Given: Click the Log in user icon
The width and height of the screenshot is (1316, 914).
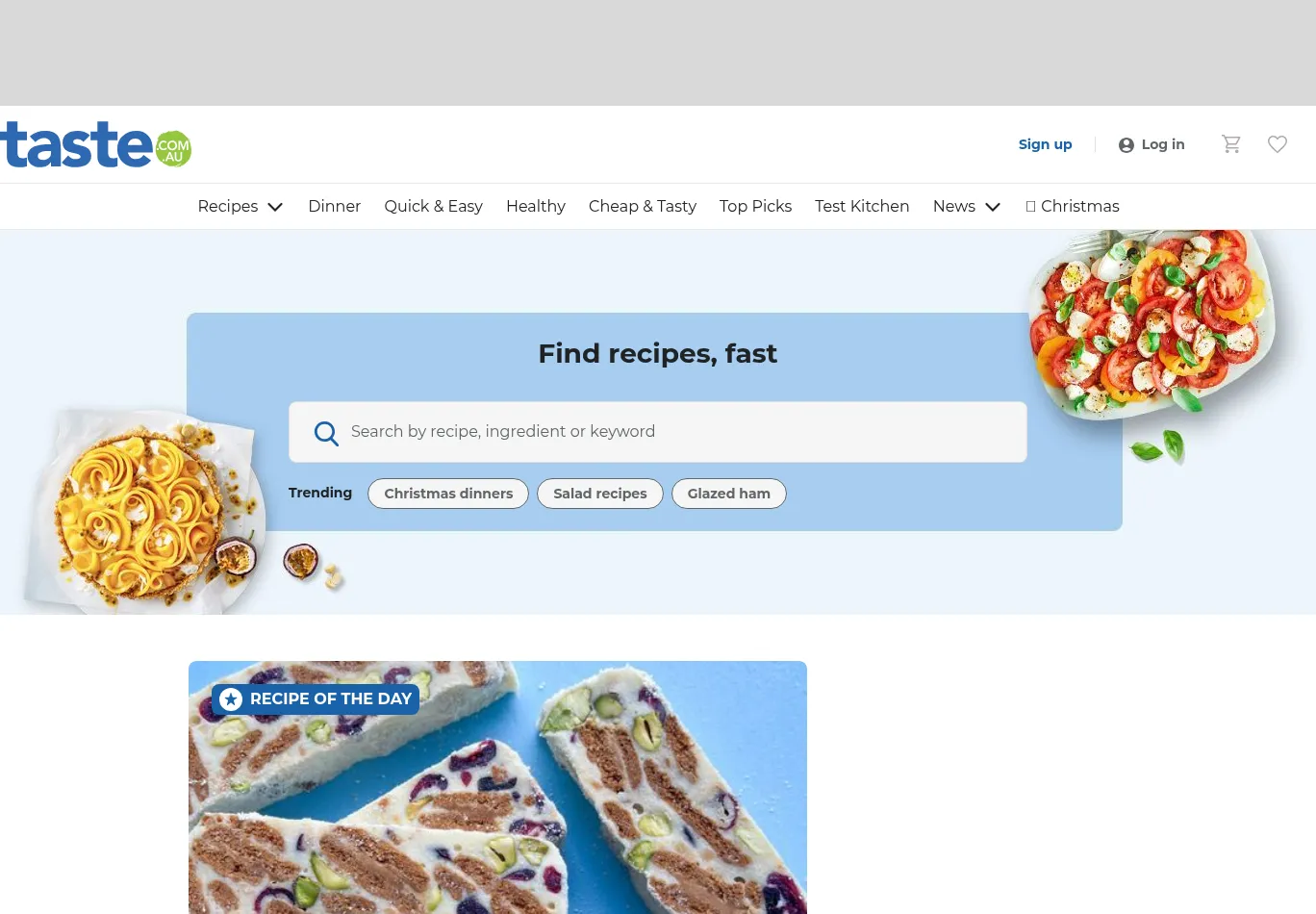Looking at the screenshot, I should click(1126, 145).
